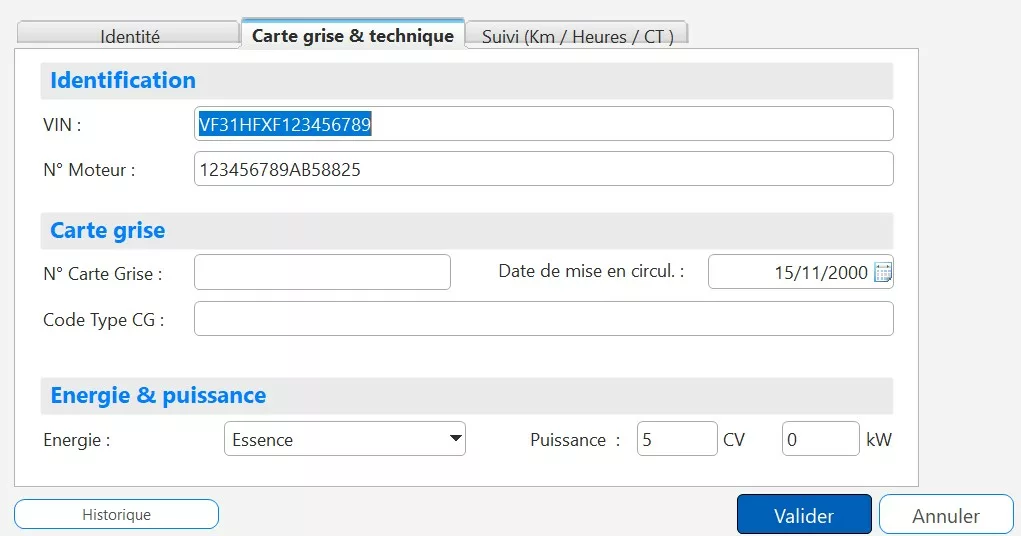Click the Carte grise section heading

[x=107, y=231]
